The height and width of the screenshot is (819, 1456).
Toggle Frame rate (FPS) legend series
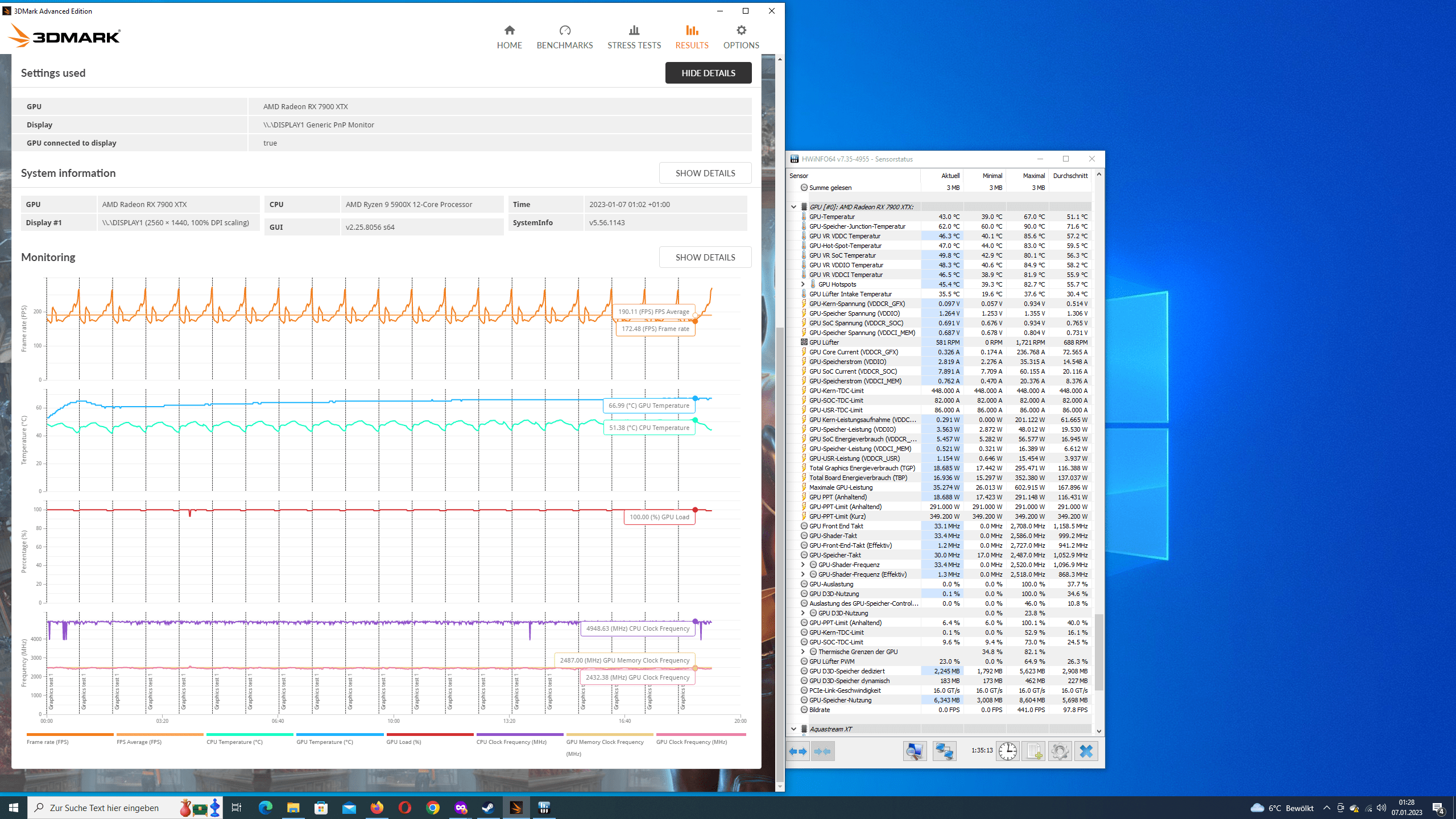click(x=48, y=742)
